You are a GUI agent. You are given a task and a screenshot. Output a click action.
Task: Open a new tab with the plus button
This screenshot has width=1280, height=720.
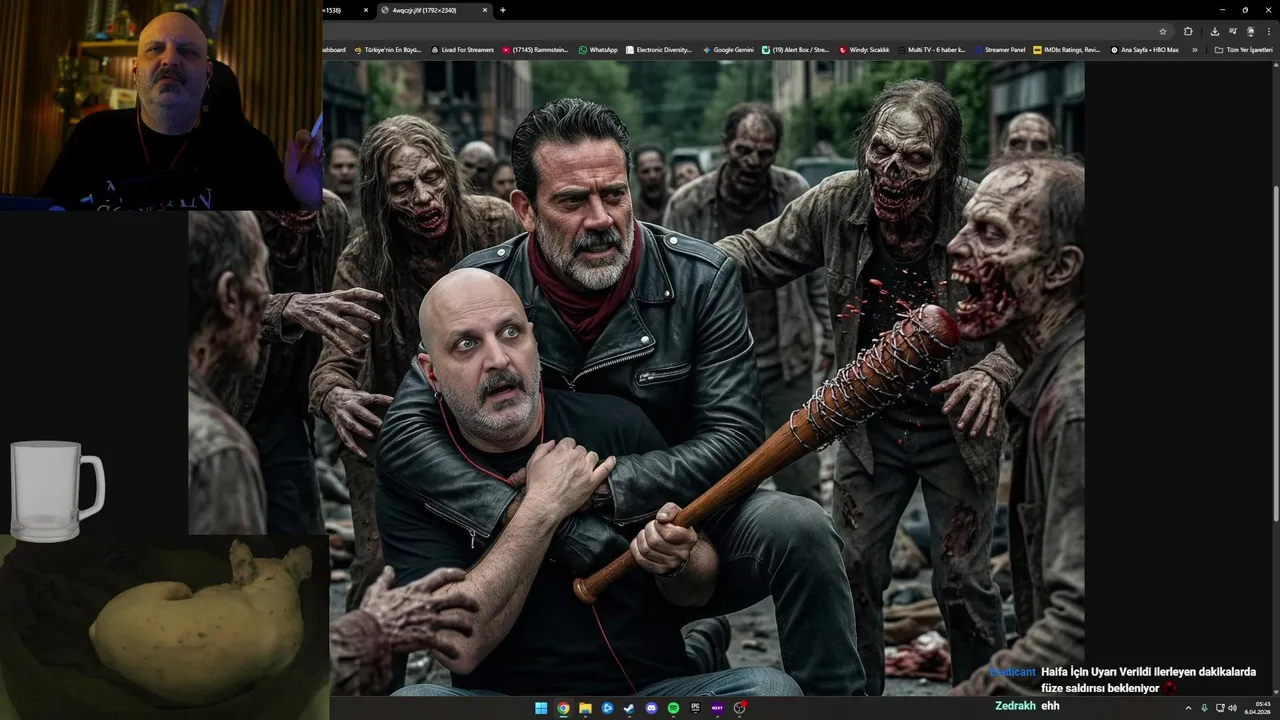point(502,10)
